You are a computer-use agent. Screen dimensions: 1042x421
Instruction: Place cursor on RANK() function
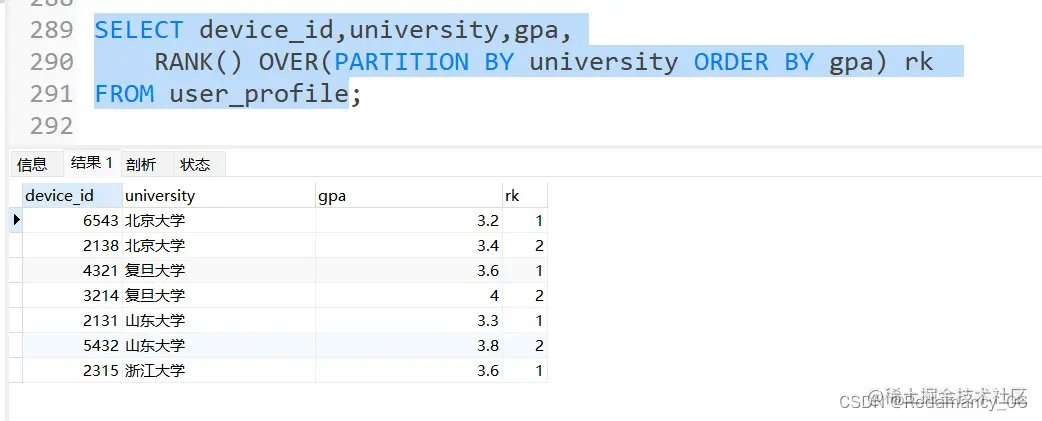tap(199, 62)
